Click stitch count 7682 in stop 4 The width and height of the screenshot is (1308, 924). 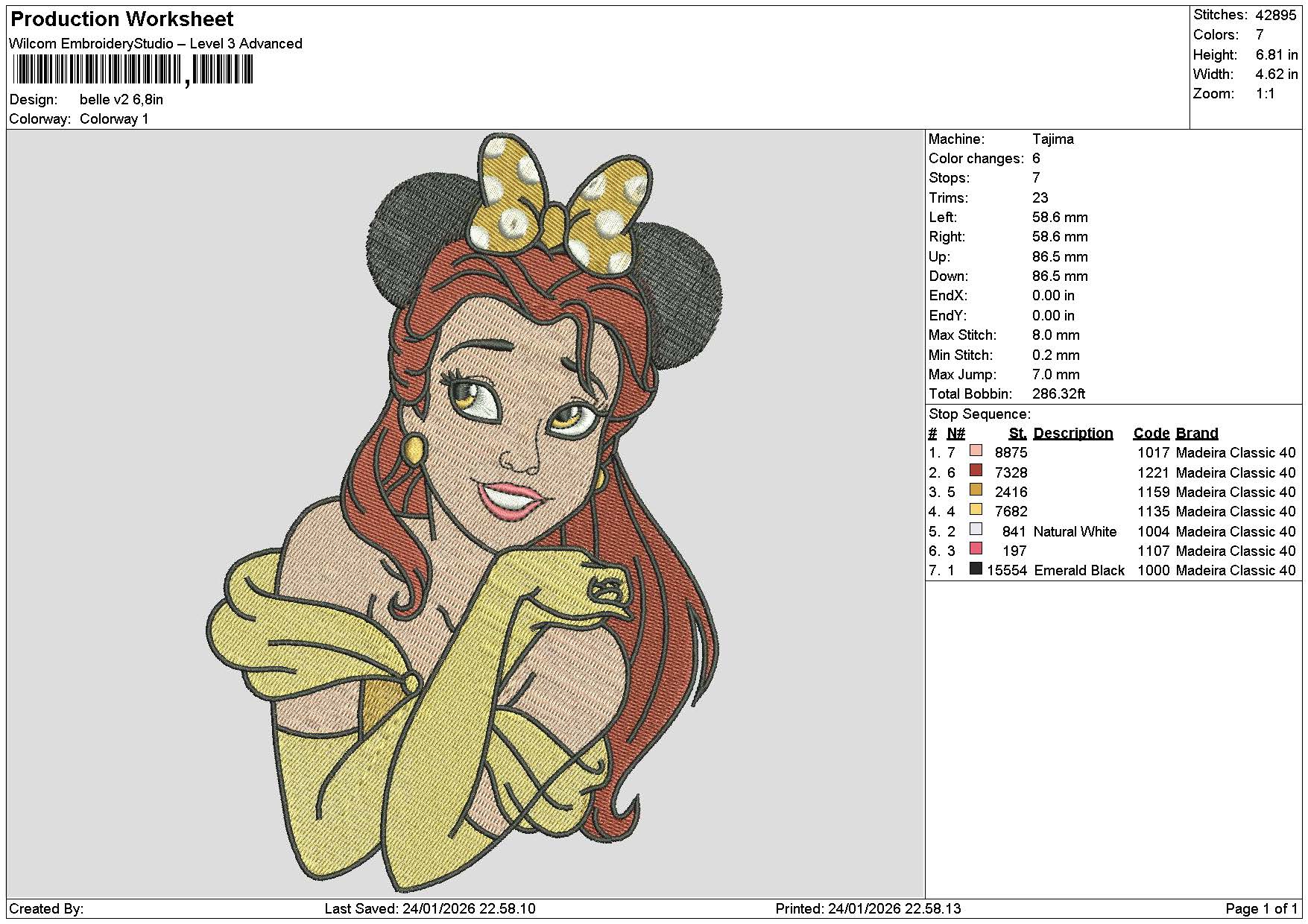(1011, 511)
